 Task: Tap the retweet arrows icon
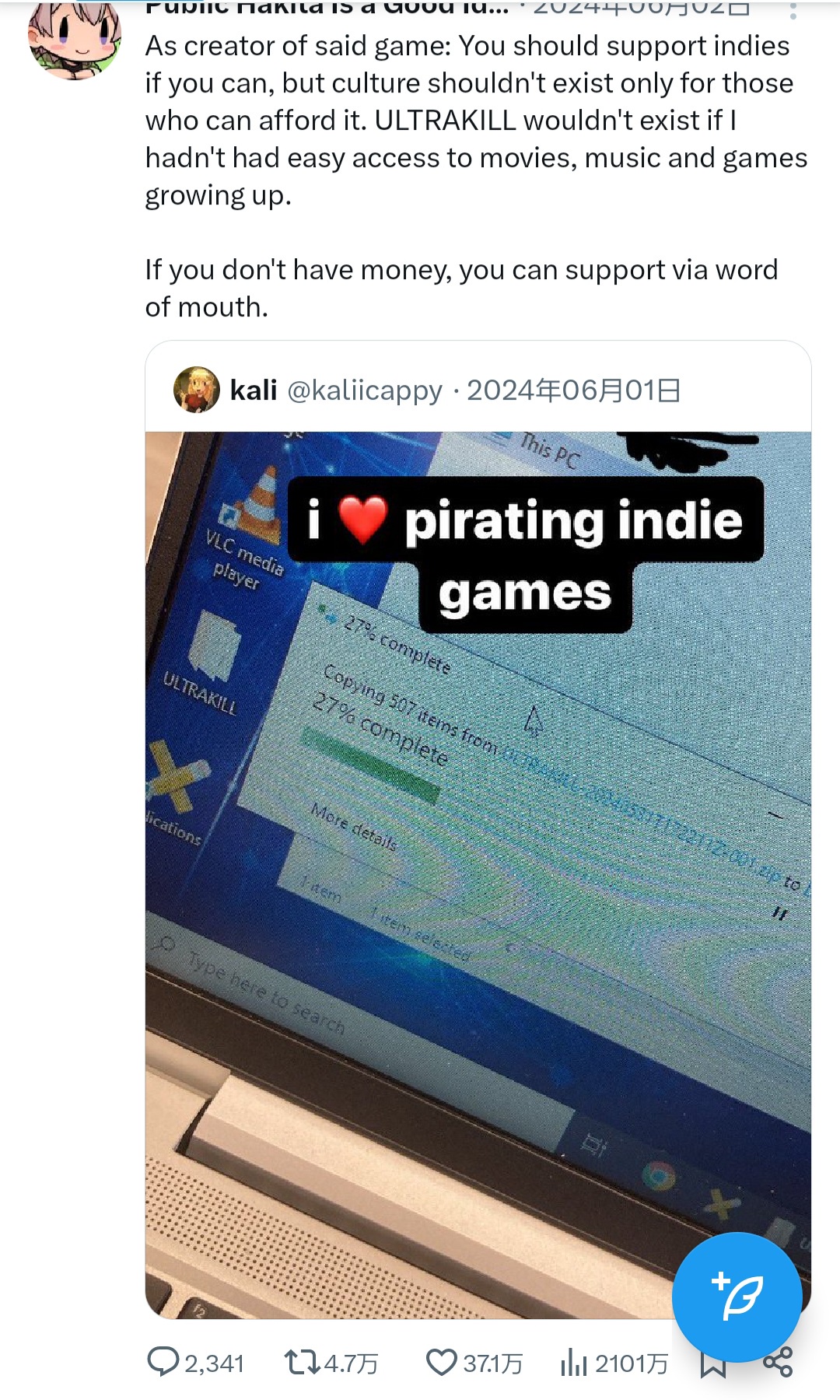302,1363
